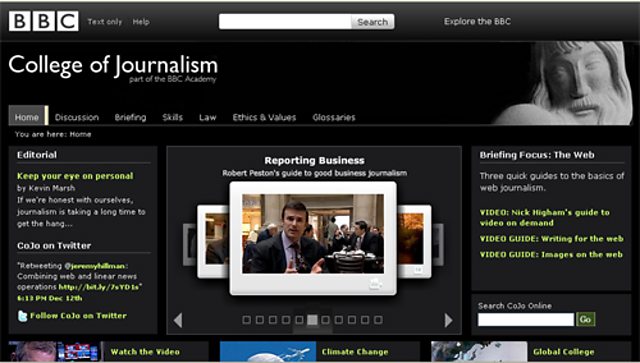Click the Go button for CoJo search
Screen dimensions: 640x363
click(x=585, y=319)
